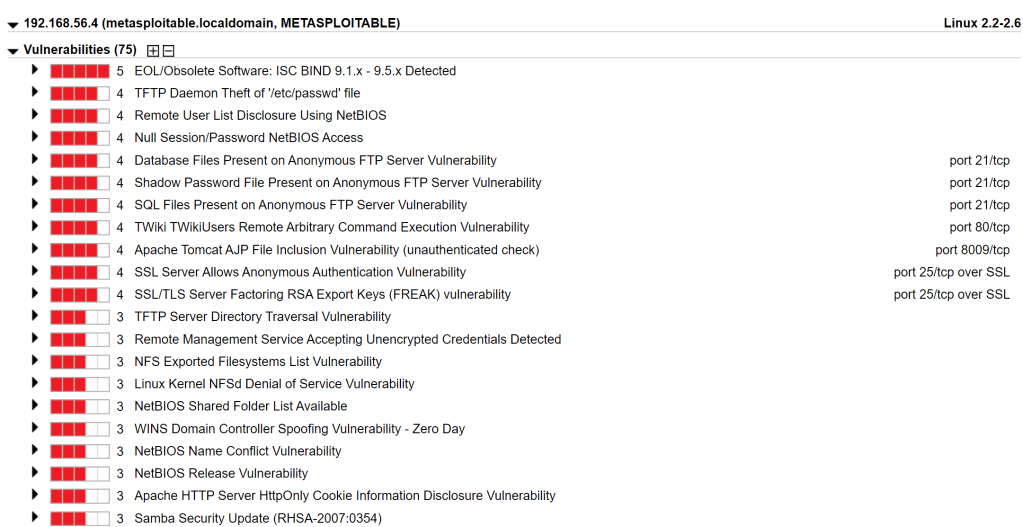Expand the EOL/Obsolete ISC BIND entry
Screen dimensions: 1023x527
pyautogui.click(x=35, y=70)
